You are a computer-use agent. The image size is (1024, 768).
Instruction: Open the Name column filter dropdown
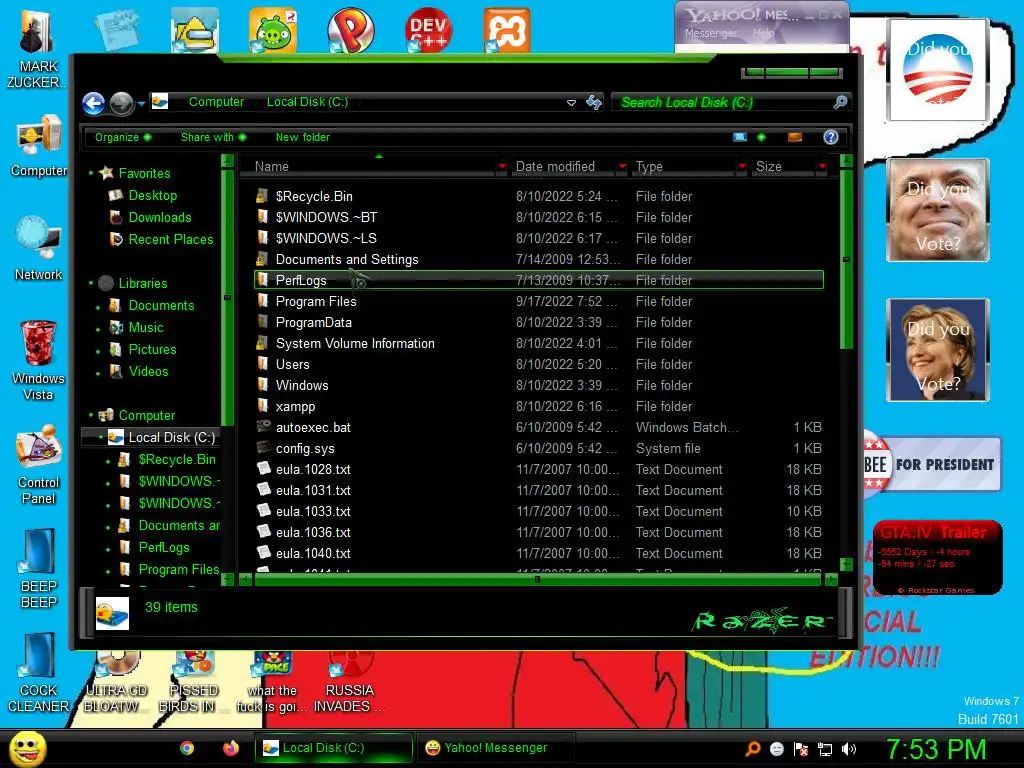tap(502, 167)
